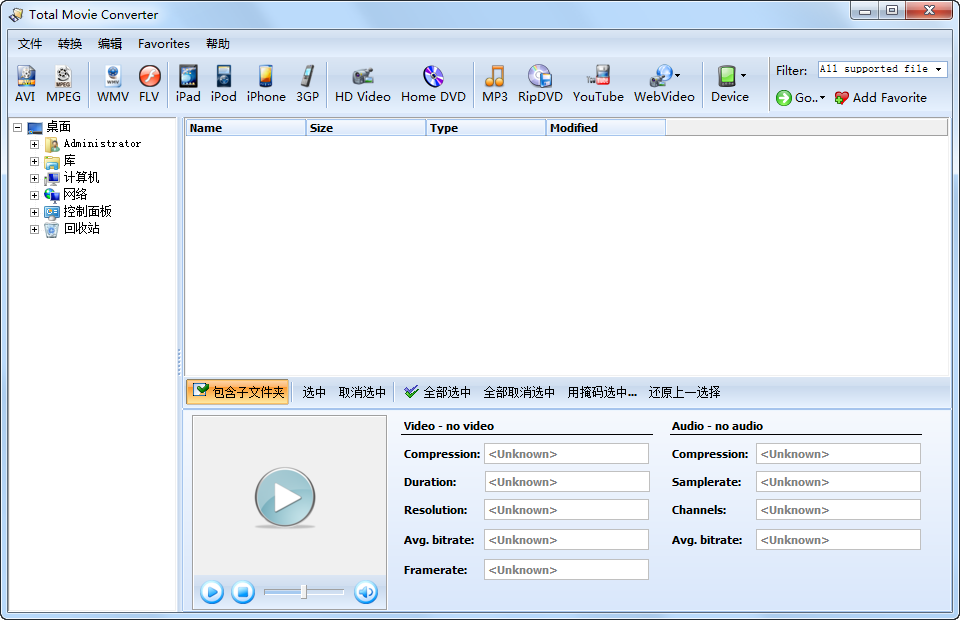Click the video Duration field

pyautogui.click(x=566, y=482)
